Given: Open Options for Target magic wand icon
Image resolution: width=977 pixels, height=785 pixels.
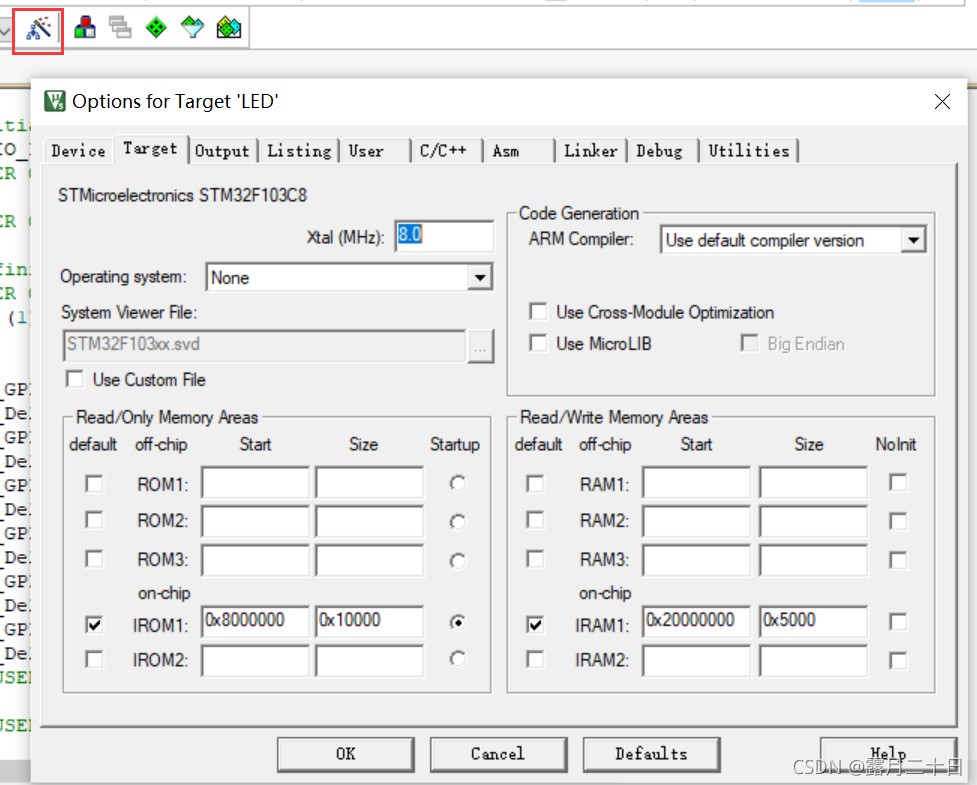Looking at the screenshot, I should point(39,29).
